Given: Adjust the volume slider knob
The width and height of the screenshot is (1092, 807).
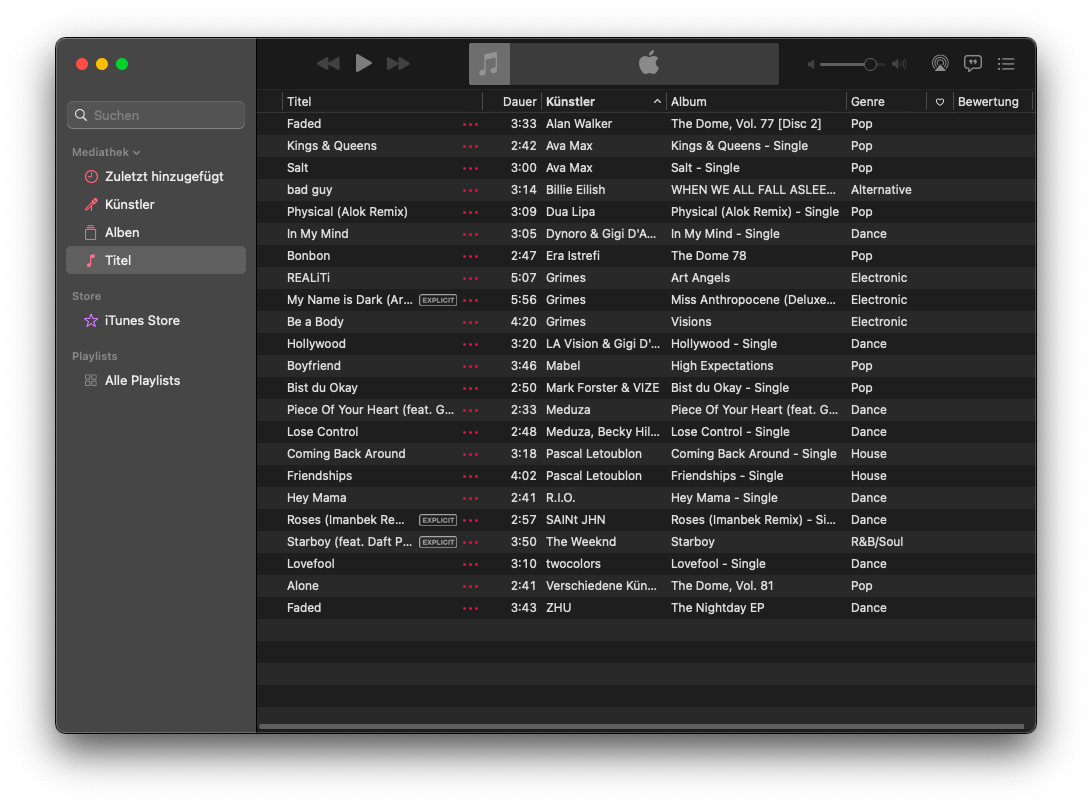Looking at the screenshot, I should [x=870, y=65].
